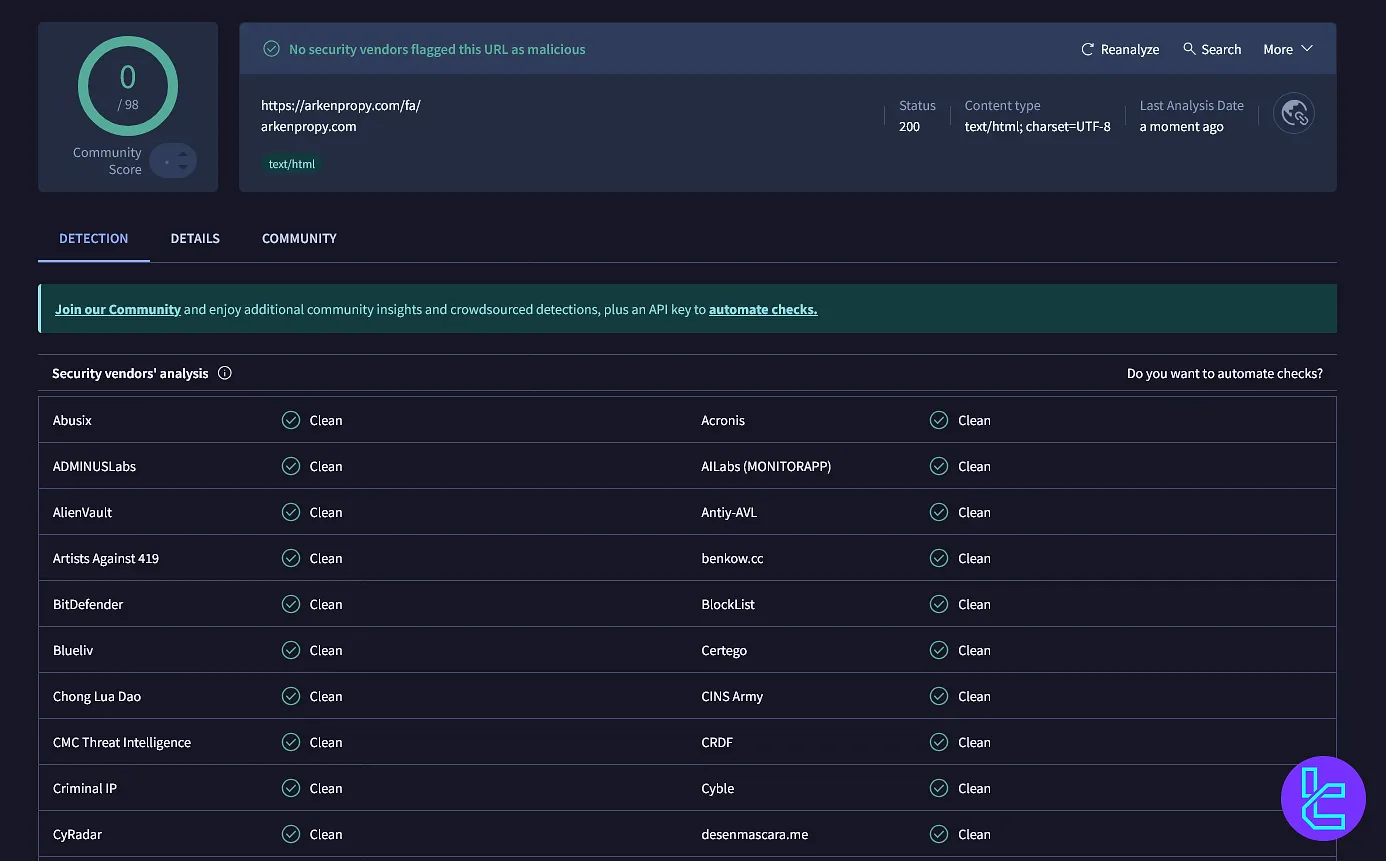Click the Clean checkmark icon next to Abusix
Viewport: 1386px width, 861px height.
click(291, 419)
